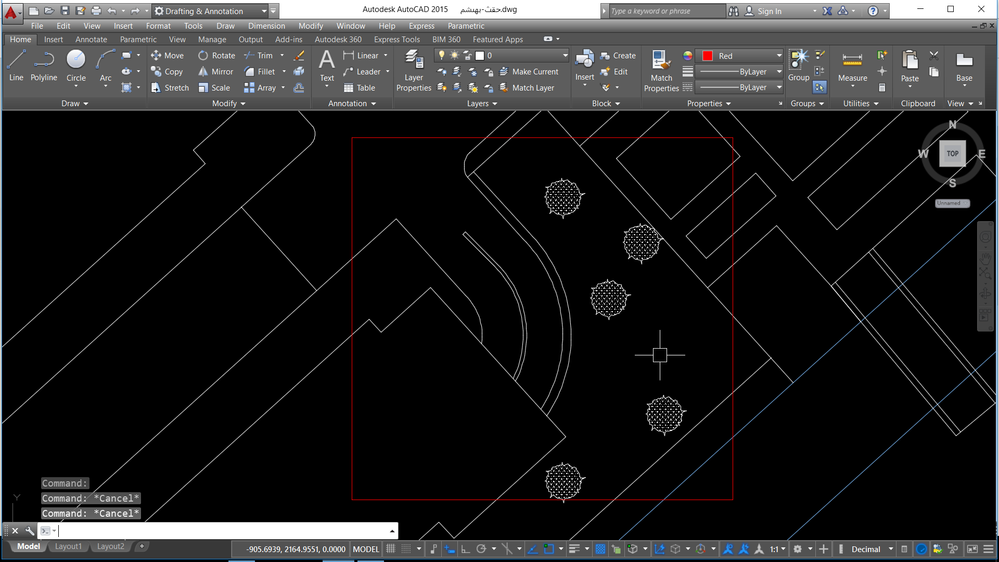The image size is (999, 562).
Task: Toggle MODEL space button
Action: click(x=366, y=549)
